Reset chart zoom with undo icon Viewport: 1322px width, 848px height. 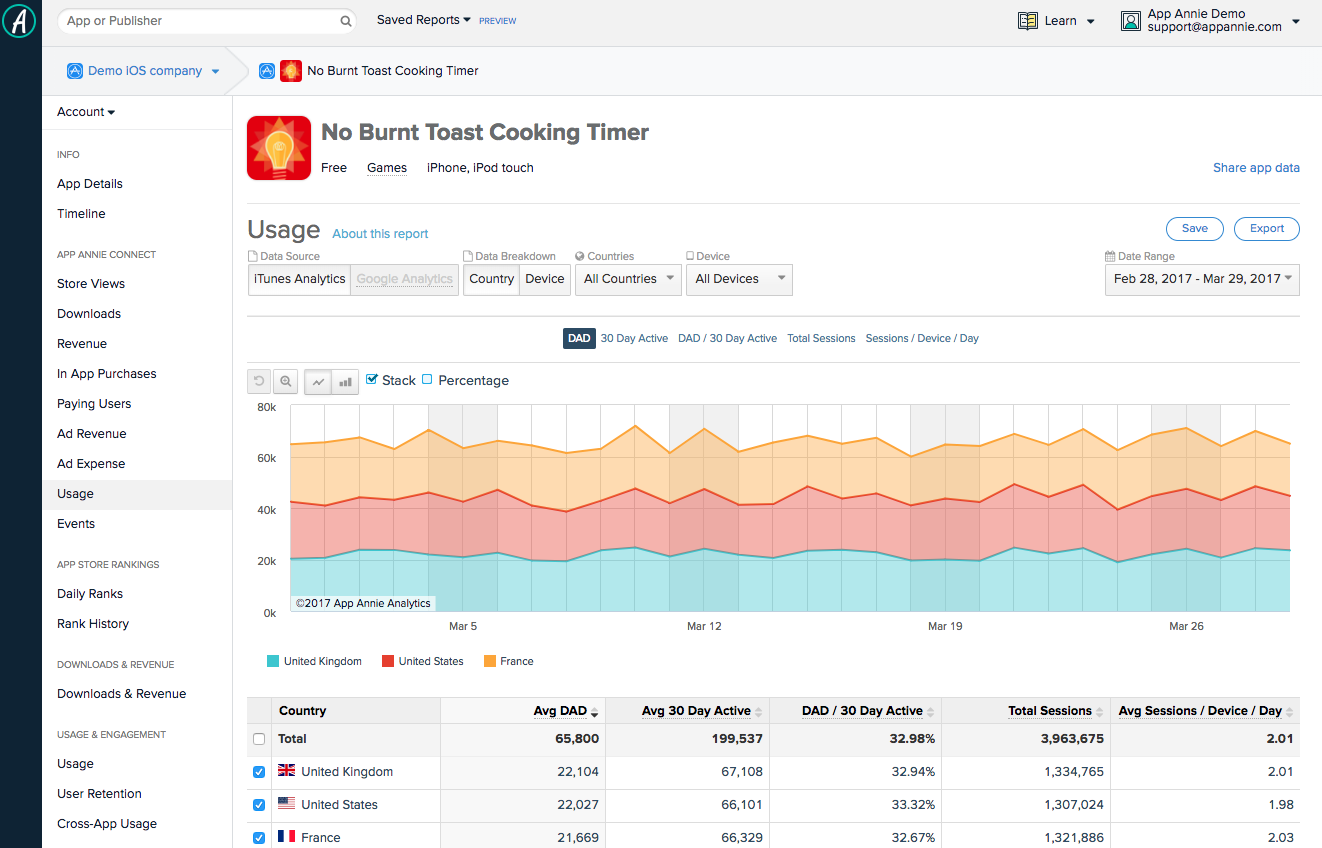259,381
